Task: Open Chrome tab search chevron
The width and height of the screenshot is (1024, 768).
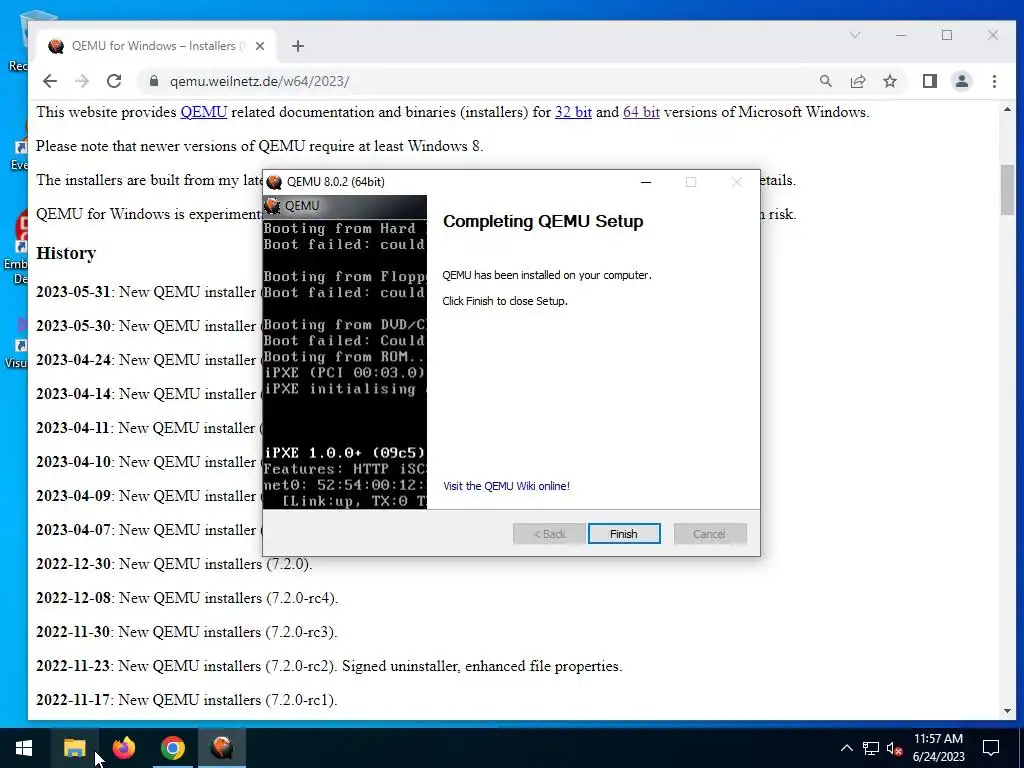Action: [x=855, y=35]
